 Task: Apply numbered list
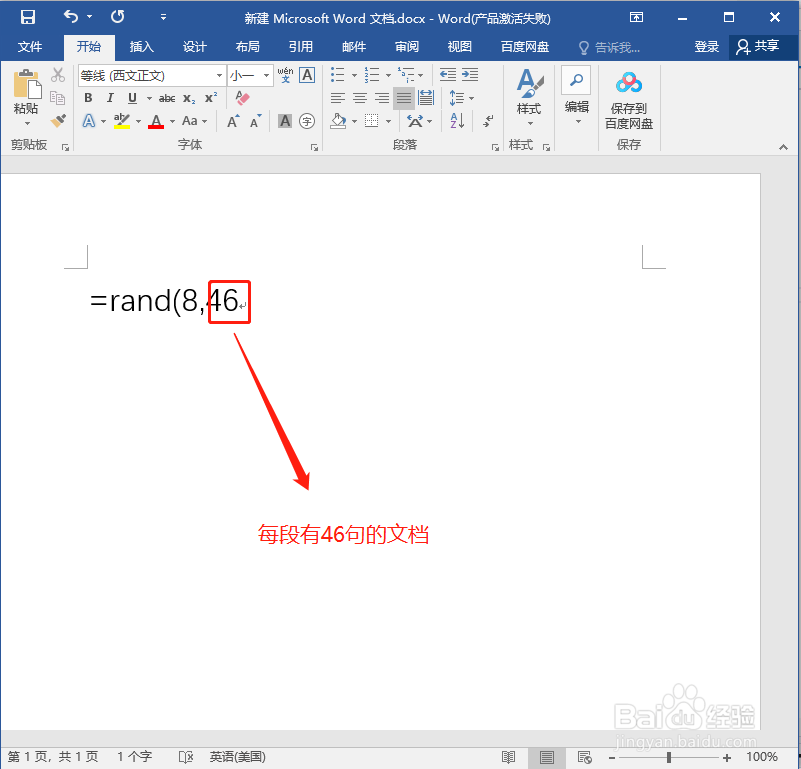[371, 75]
